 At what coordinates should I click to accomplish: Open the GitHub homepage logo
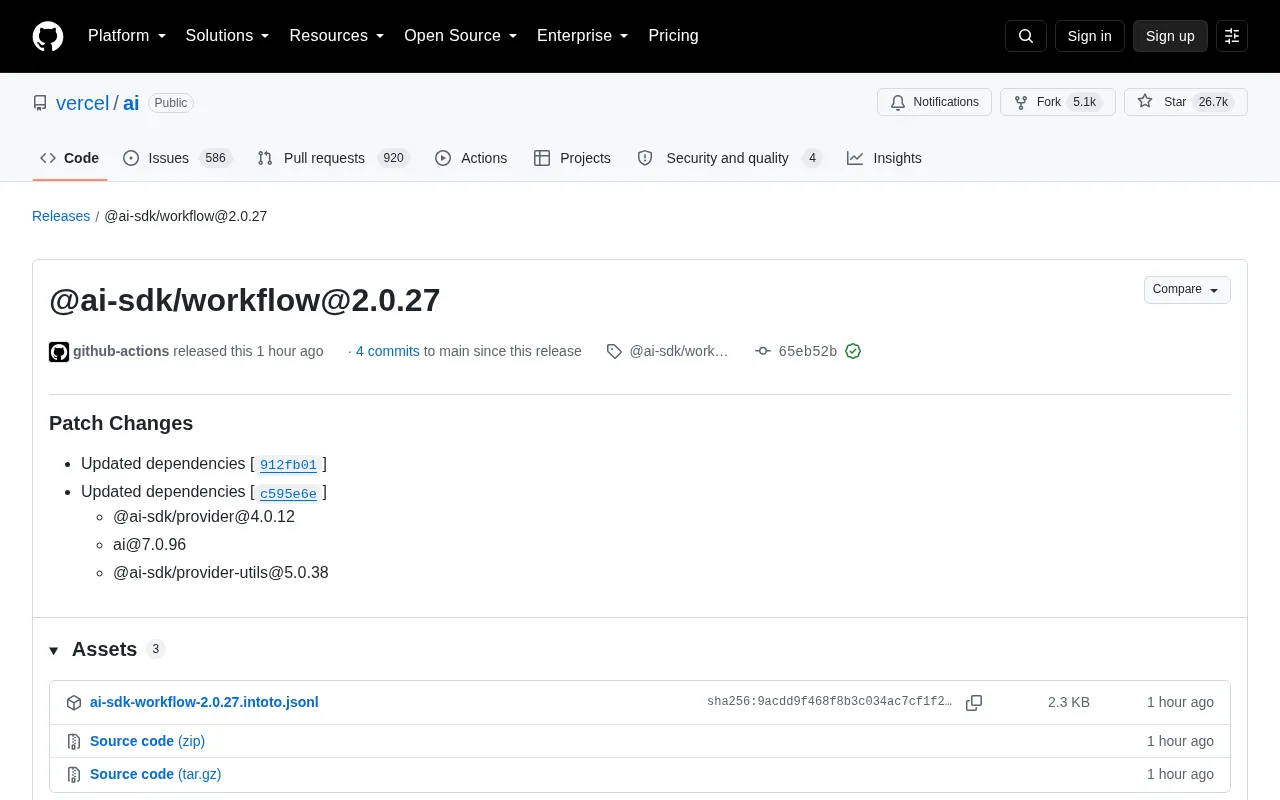[x=48, y=36]
